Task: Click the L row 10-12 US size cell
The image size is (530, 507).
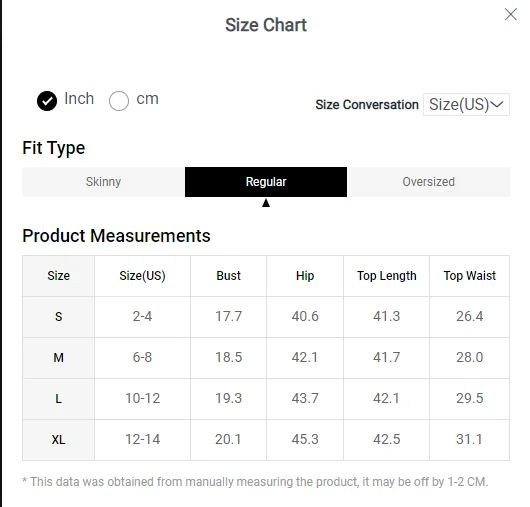Action: pyautogui.click(x=142, y=399)
